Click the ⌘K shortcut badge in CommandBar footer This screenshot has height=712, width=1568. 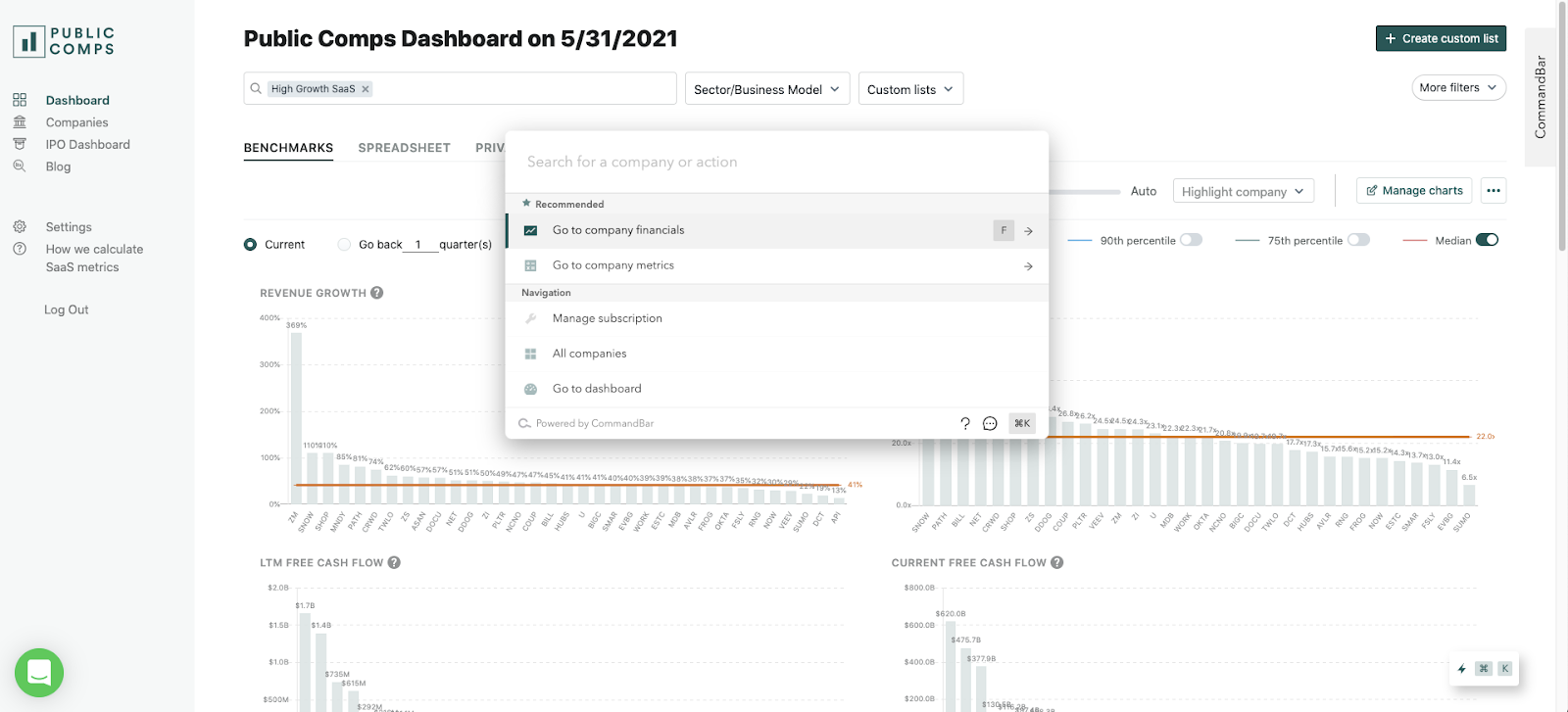(1022, 423)
